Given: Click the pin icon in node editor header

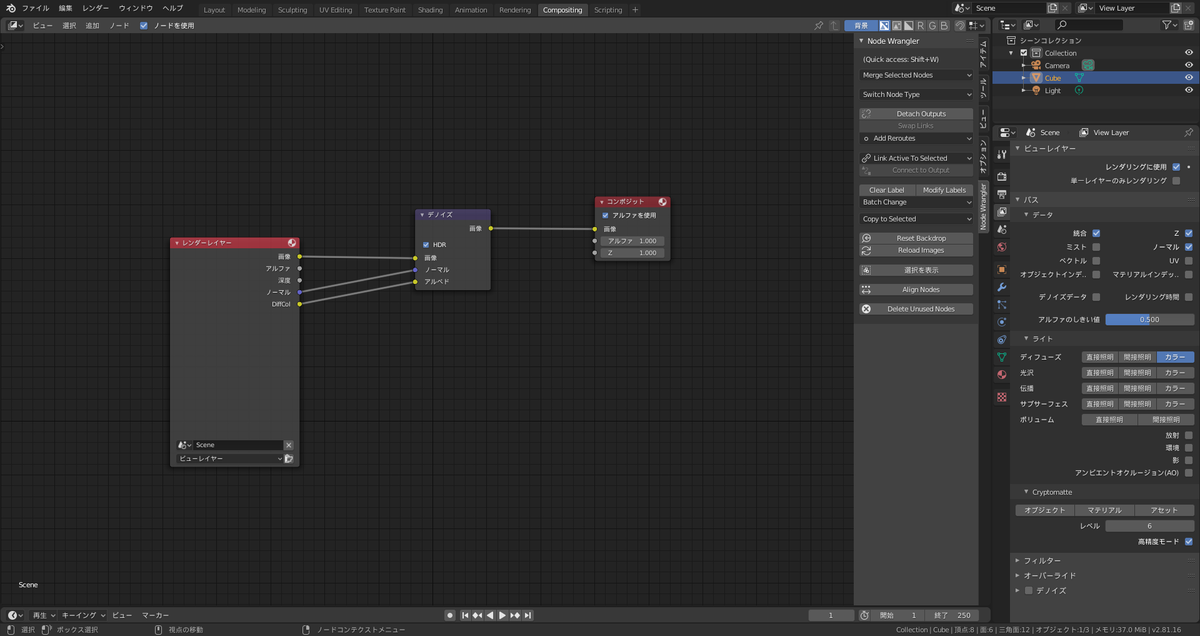Looking at the screenshot, I should [x=819, y=25].
